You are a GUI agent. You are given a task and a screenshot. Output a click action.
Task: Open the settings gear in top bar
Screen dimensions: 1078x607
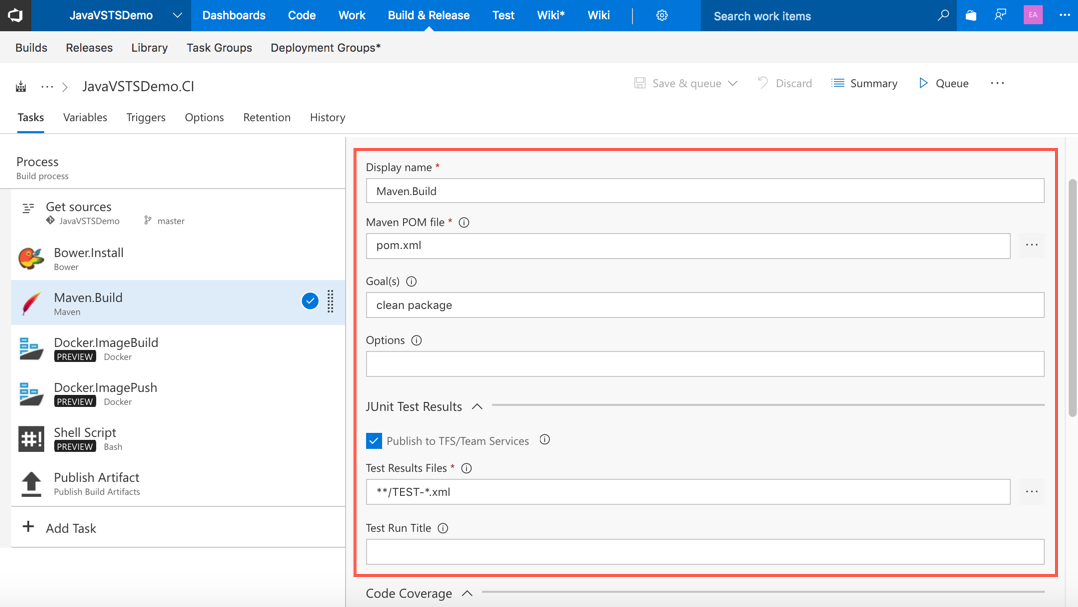point(662,15)
